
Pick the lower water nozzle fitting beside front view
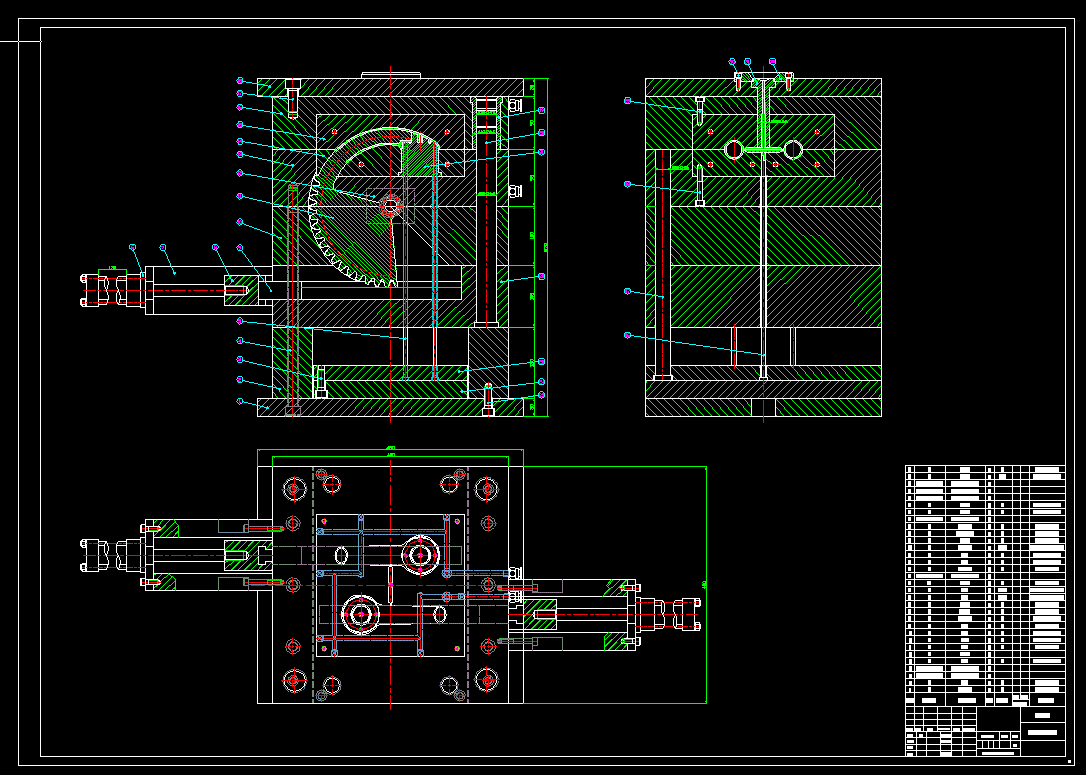[515, 190]
